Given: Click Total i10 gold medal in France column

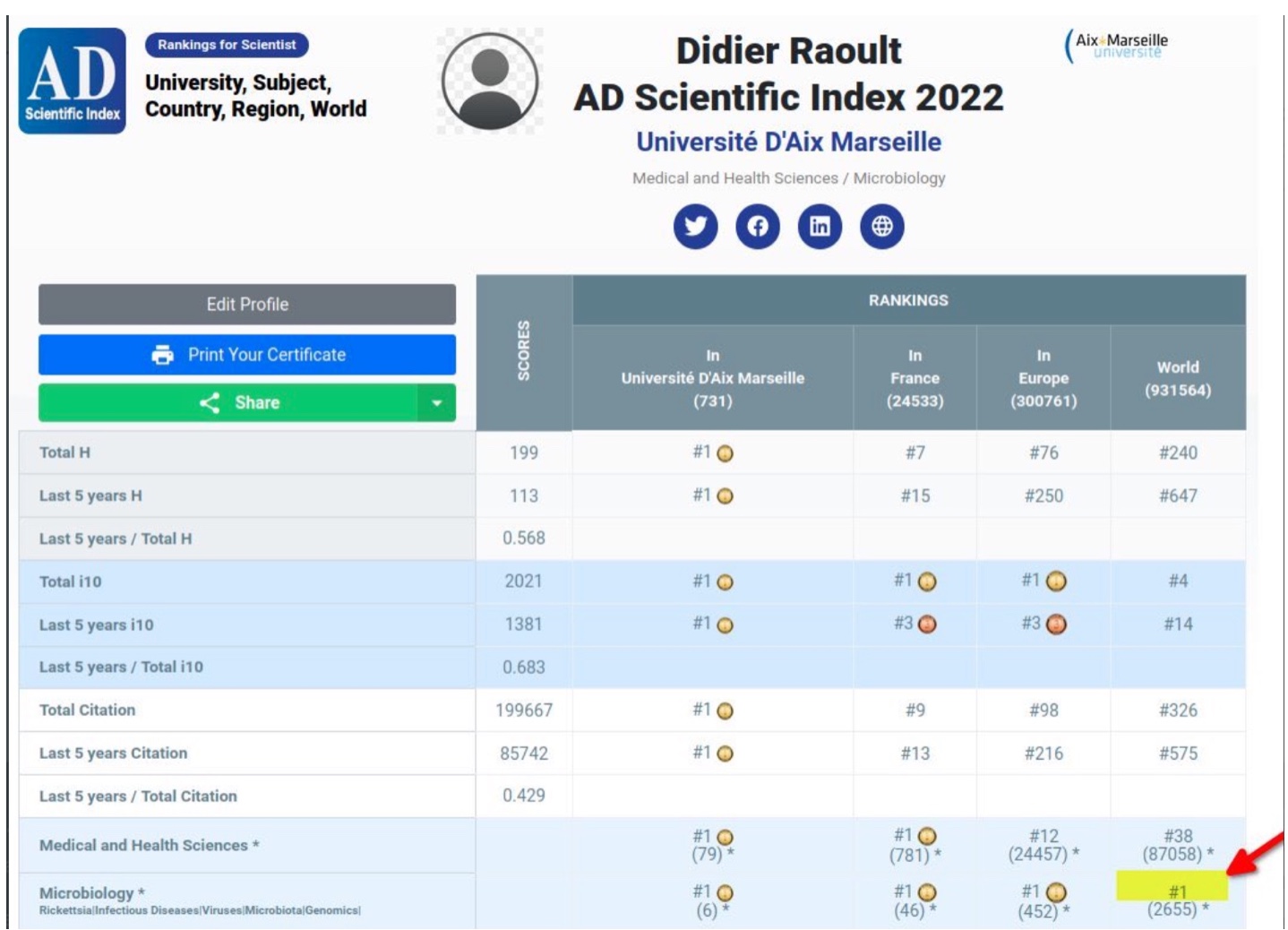Looking at the screenshot, I should pos(927,581).
